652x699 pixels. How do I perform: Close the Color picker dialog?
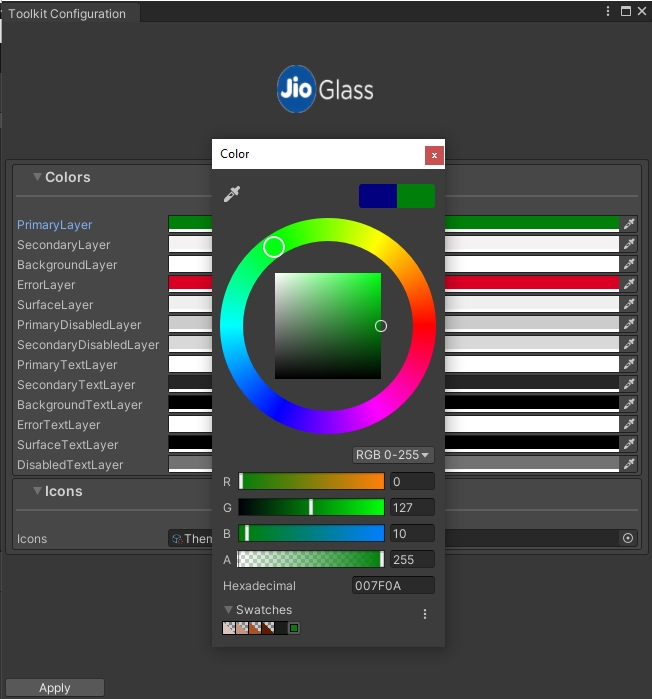pyautogui.click(x=434, y=155)
